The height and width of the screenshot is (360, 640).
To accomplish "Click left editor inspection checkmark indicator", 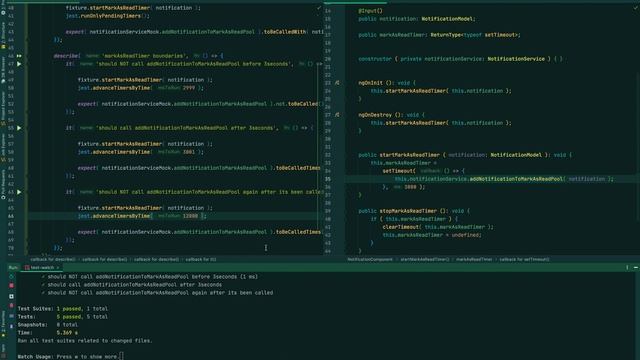I will (x=319, y=8).
